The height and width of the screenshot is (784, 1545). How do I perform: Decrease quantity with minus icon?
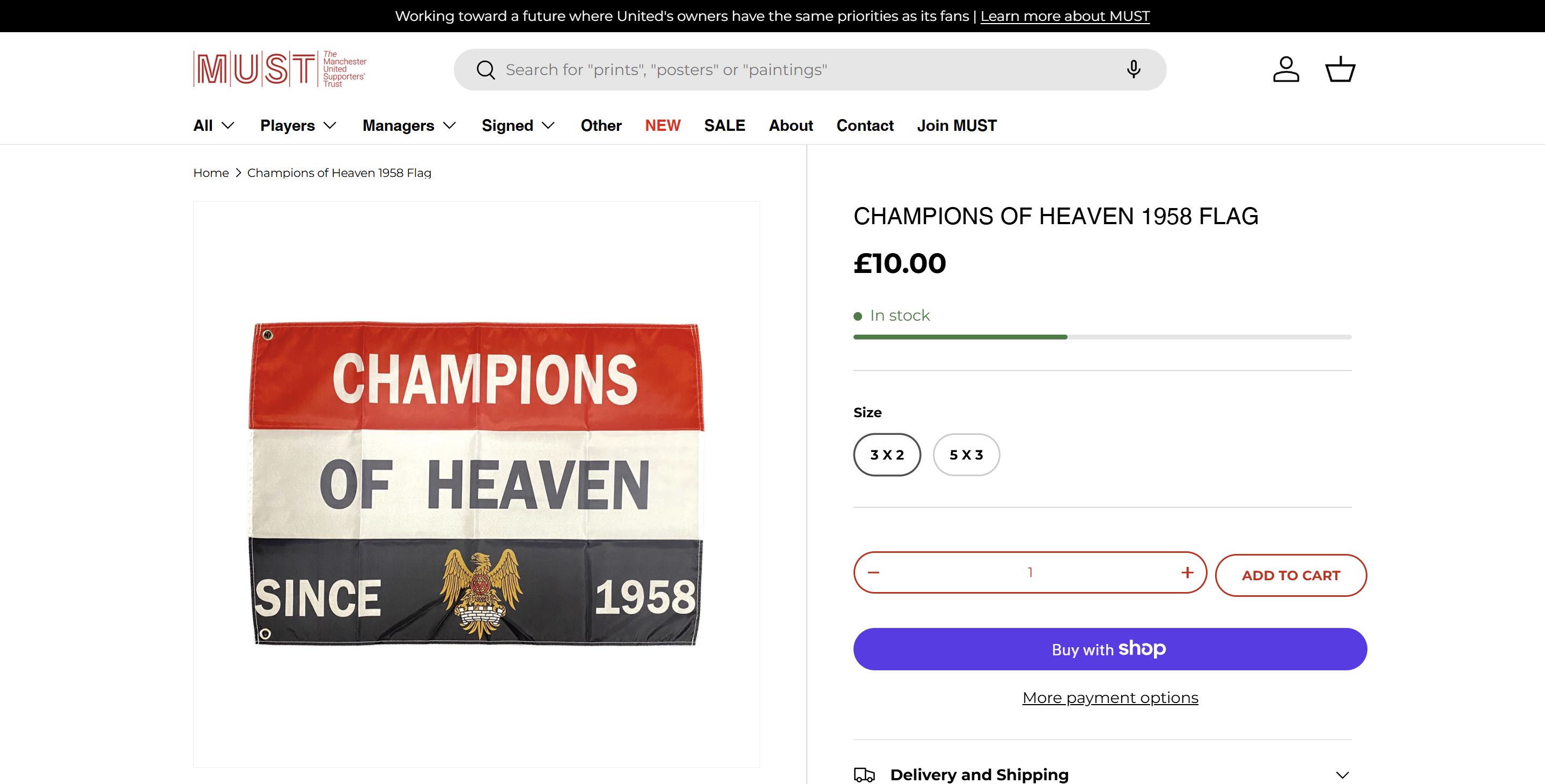(x=873, y=572)
